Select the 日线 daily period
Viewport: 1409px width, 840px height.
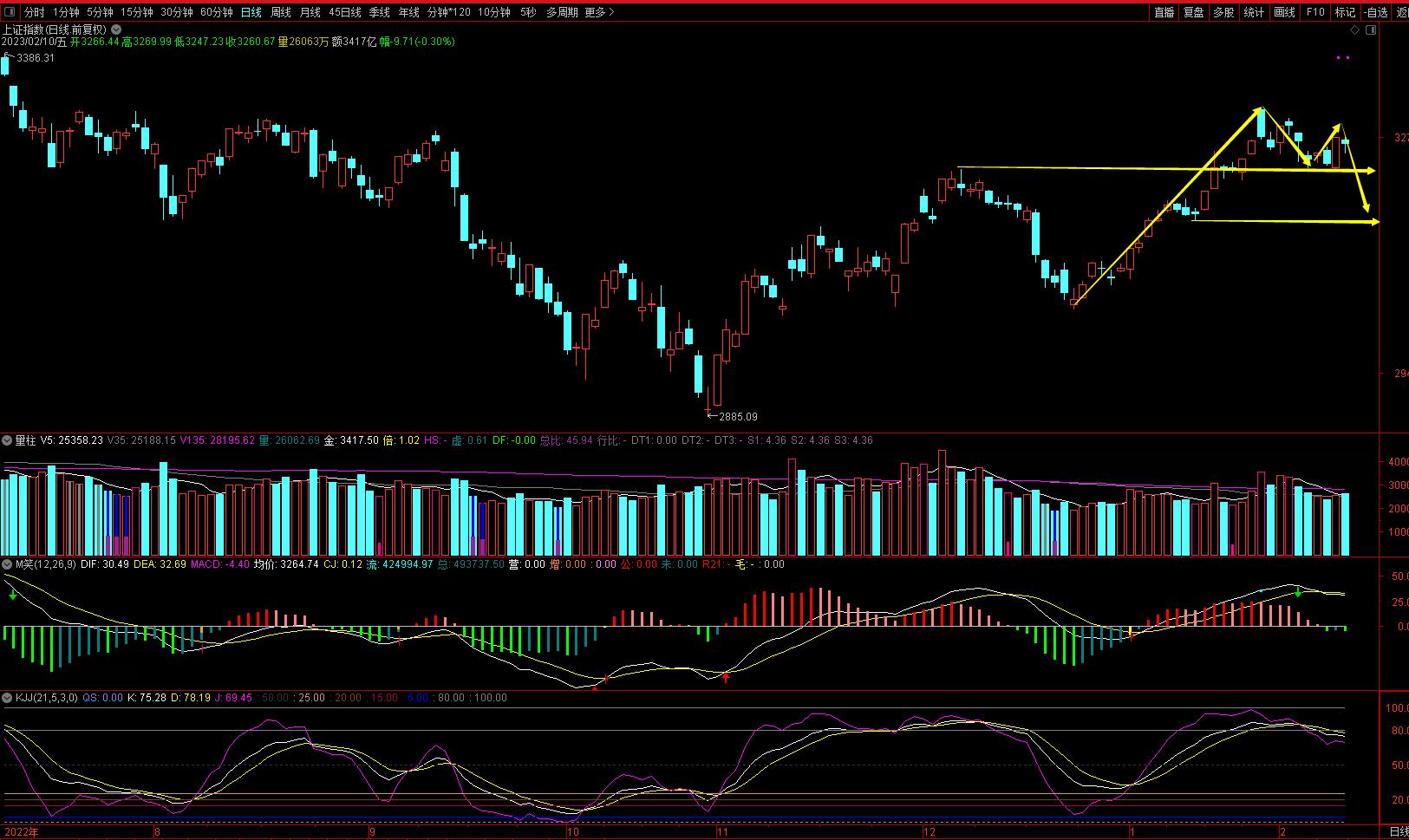[251, 12]
